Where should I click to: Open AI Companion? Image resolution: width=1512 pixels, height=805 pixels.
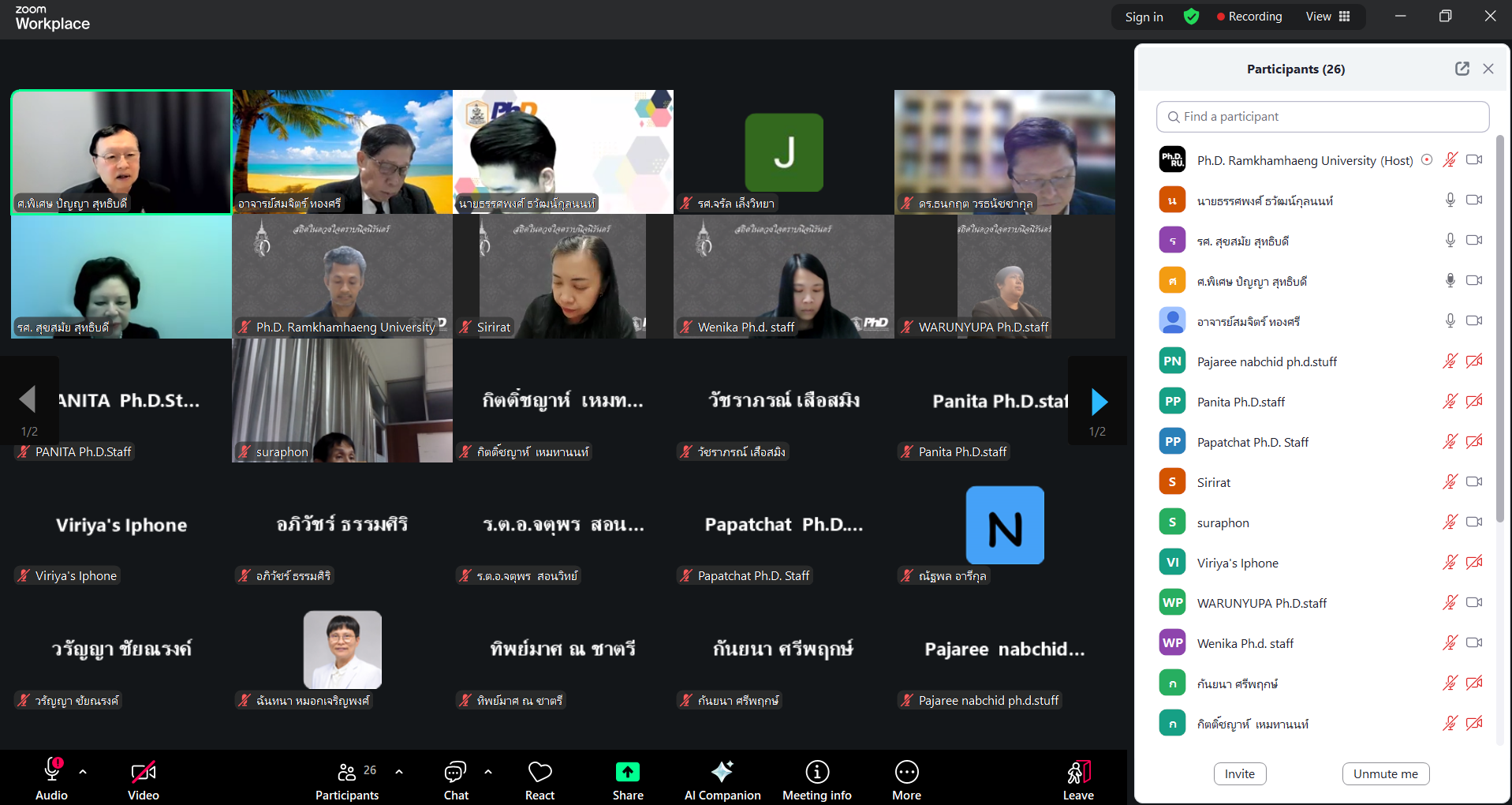tap(722, 772)
